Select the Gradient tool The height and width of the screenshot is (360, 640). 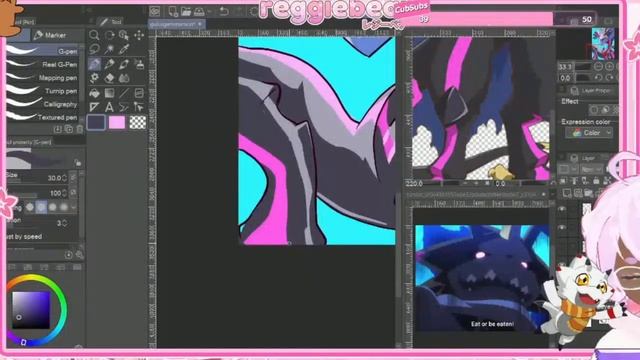[x=109, y=93]
